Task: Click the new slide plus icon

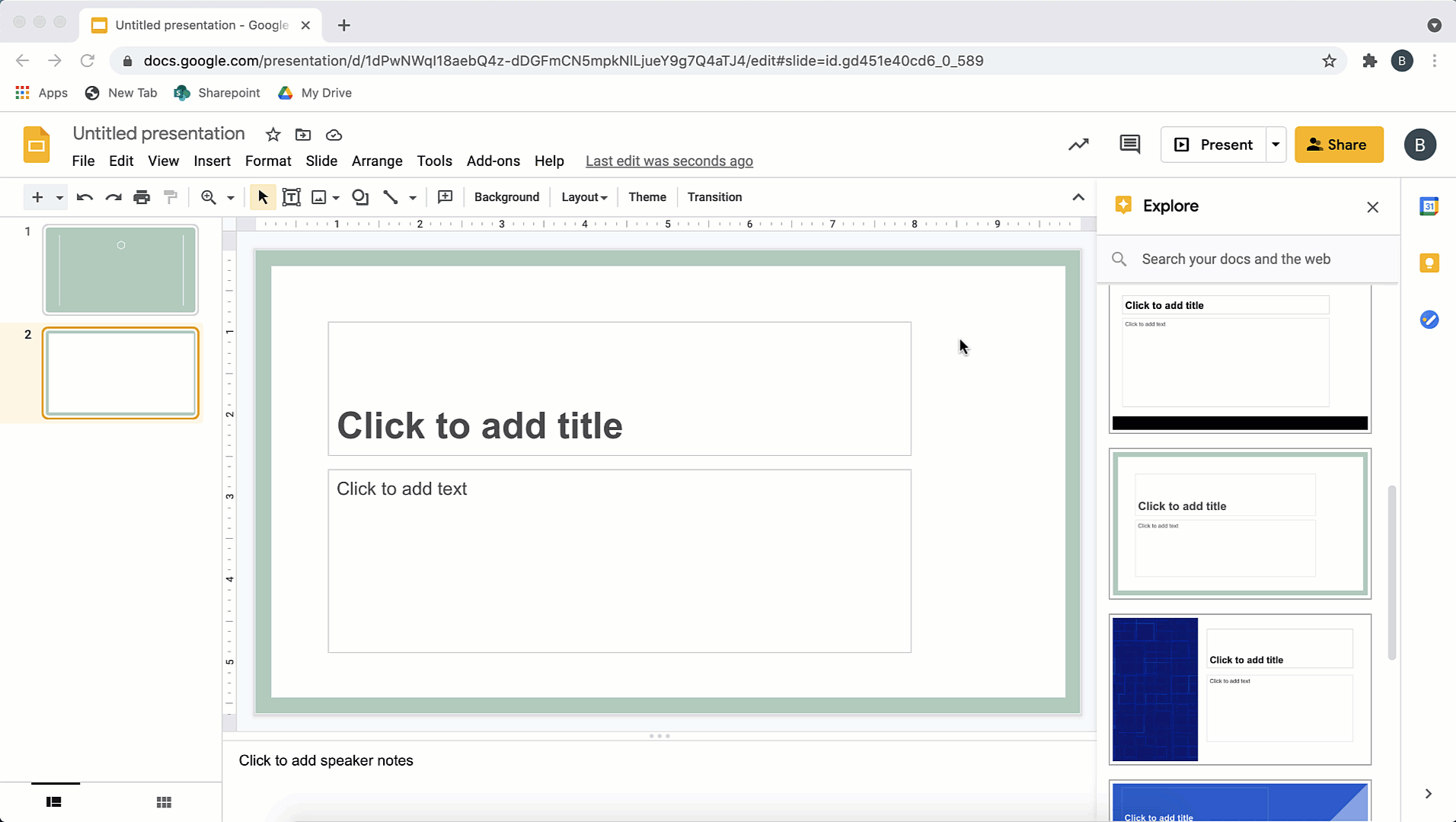Action: (37, 197)
